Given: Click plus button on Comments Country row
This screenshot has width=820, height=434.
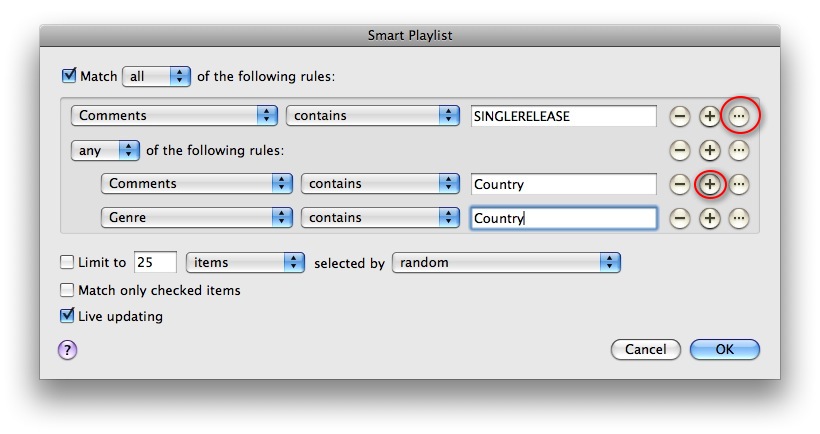Looking at the screenshot, I should click(709, 184).
